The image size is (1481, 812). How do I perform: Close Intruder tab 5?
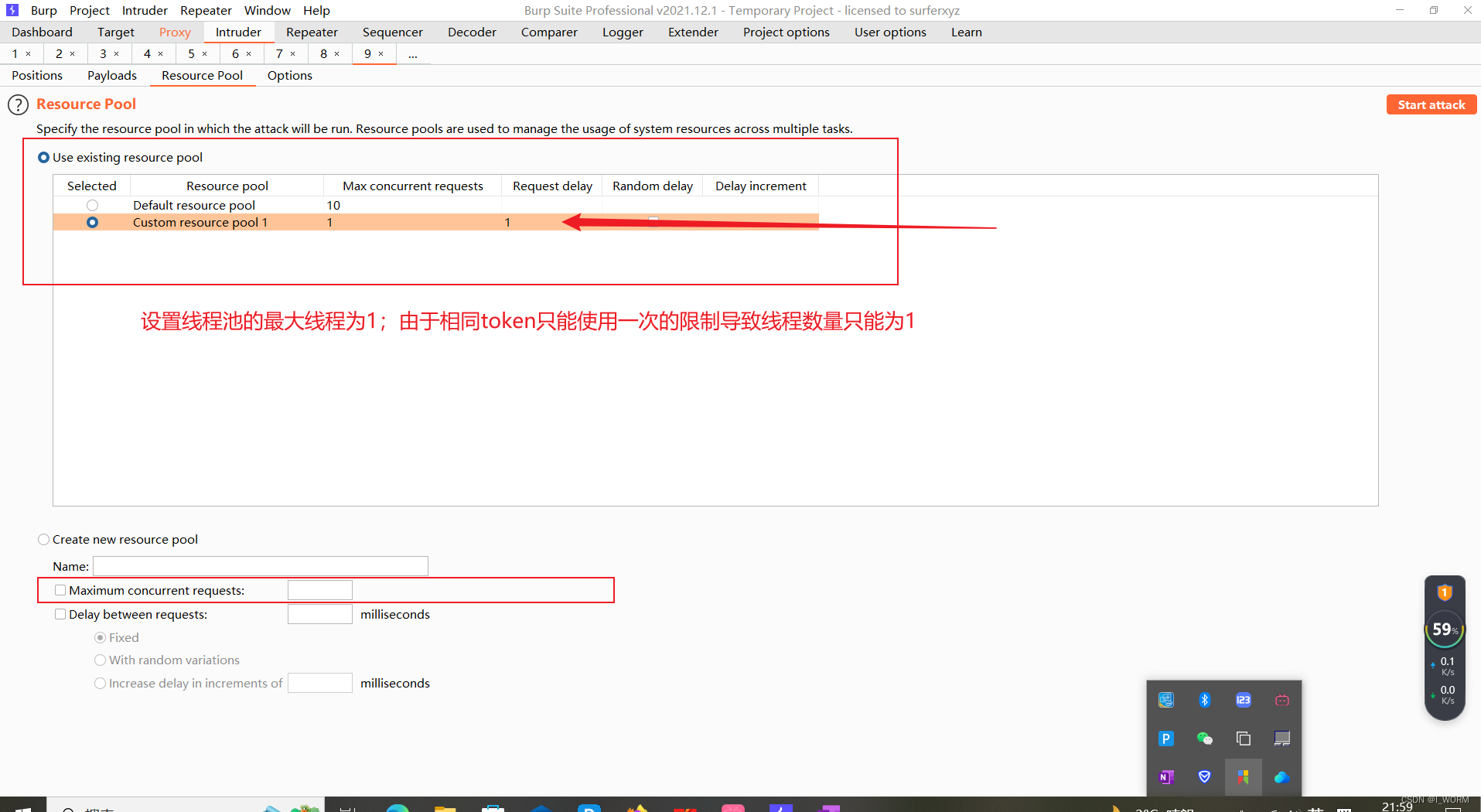click(x=205, y=54)
